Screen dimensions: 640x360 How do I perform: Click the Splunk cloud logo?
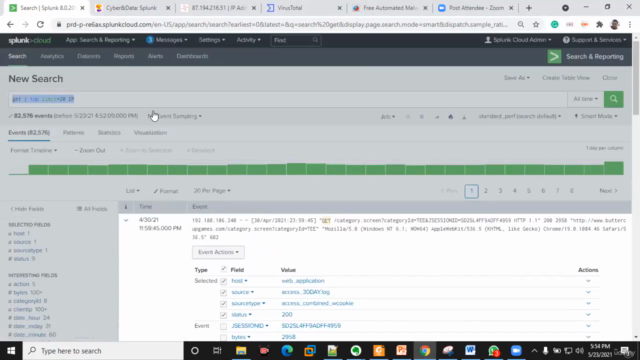29,40
